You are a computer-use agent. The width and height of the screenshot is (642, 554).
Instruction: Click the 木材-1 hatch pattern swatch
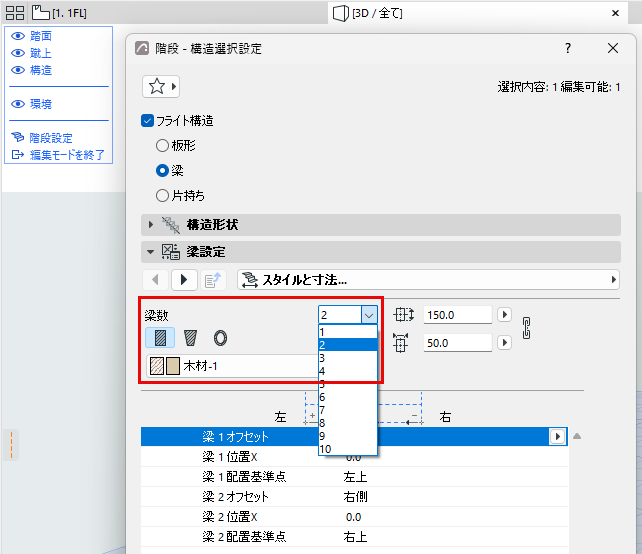click(x=157, y=366)
